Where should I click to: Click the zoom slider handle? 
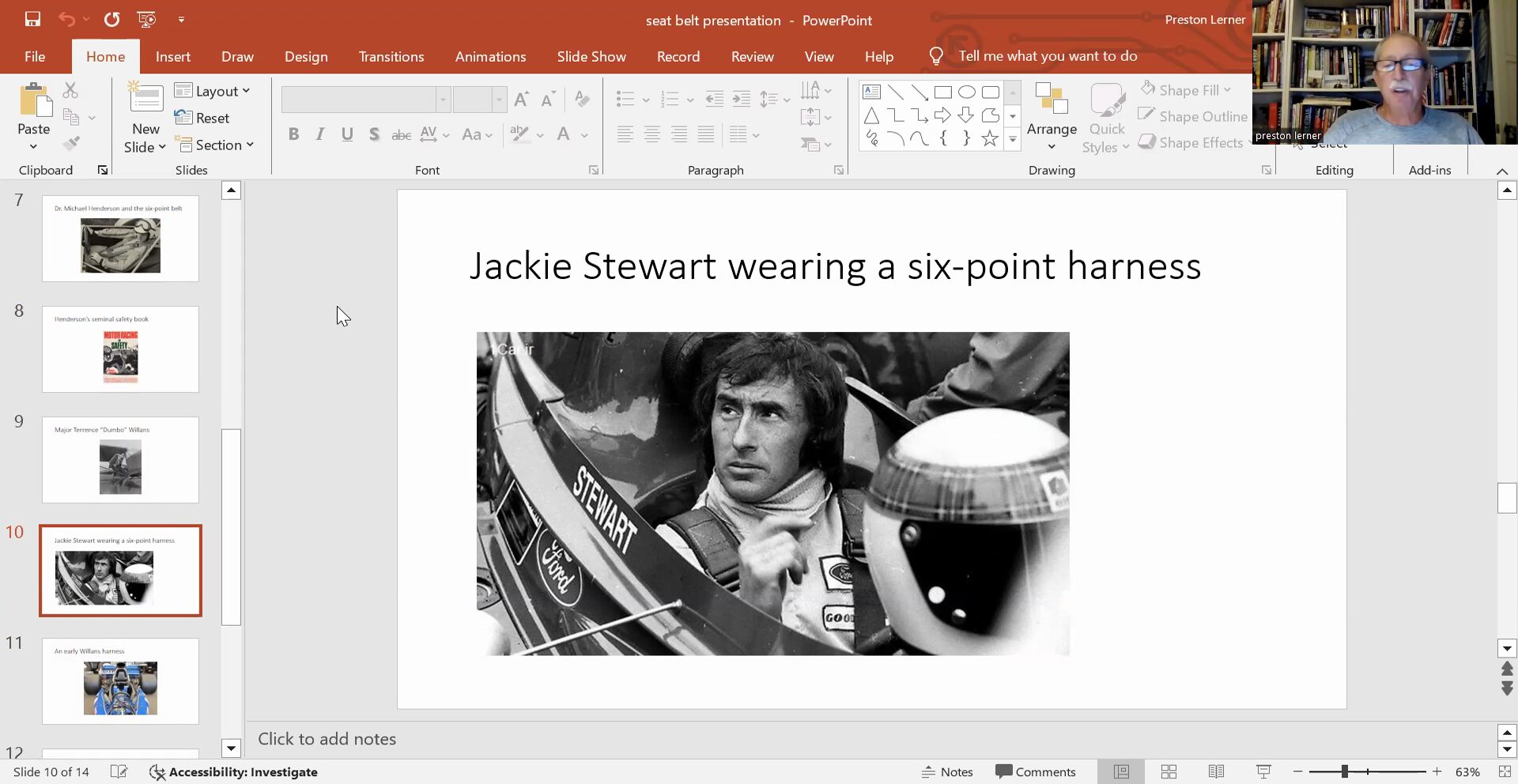1344,771
